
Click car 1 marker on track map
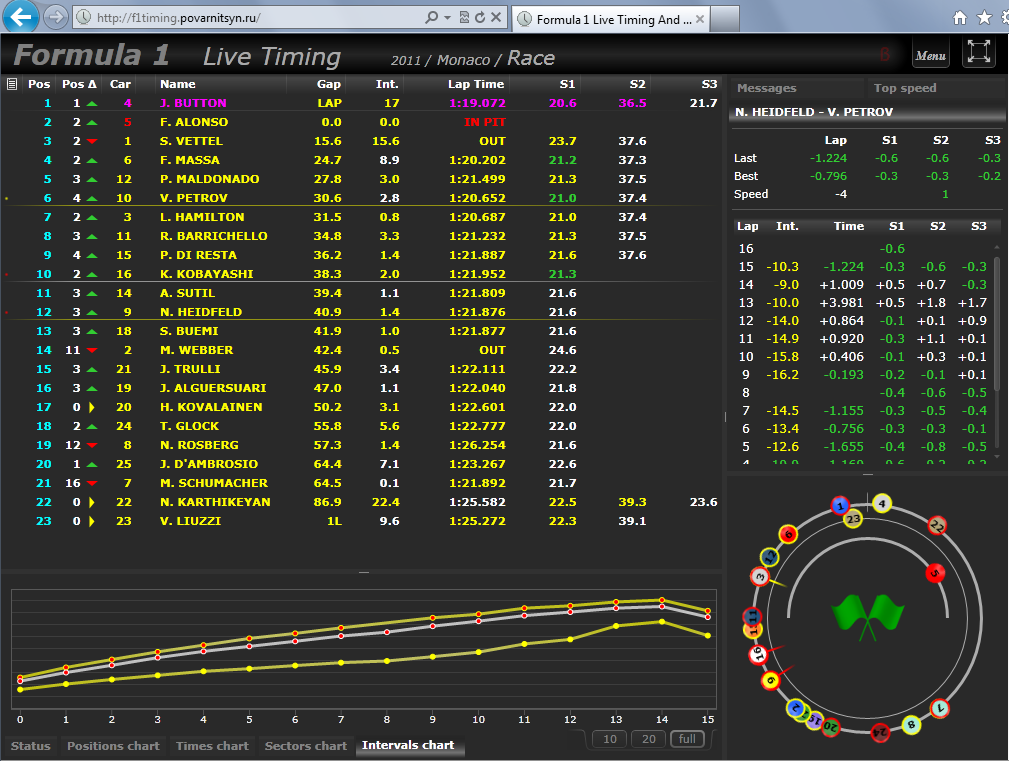840,506
